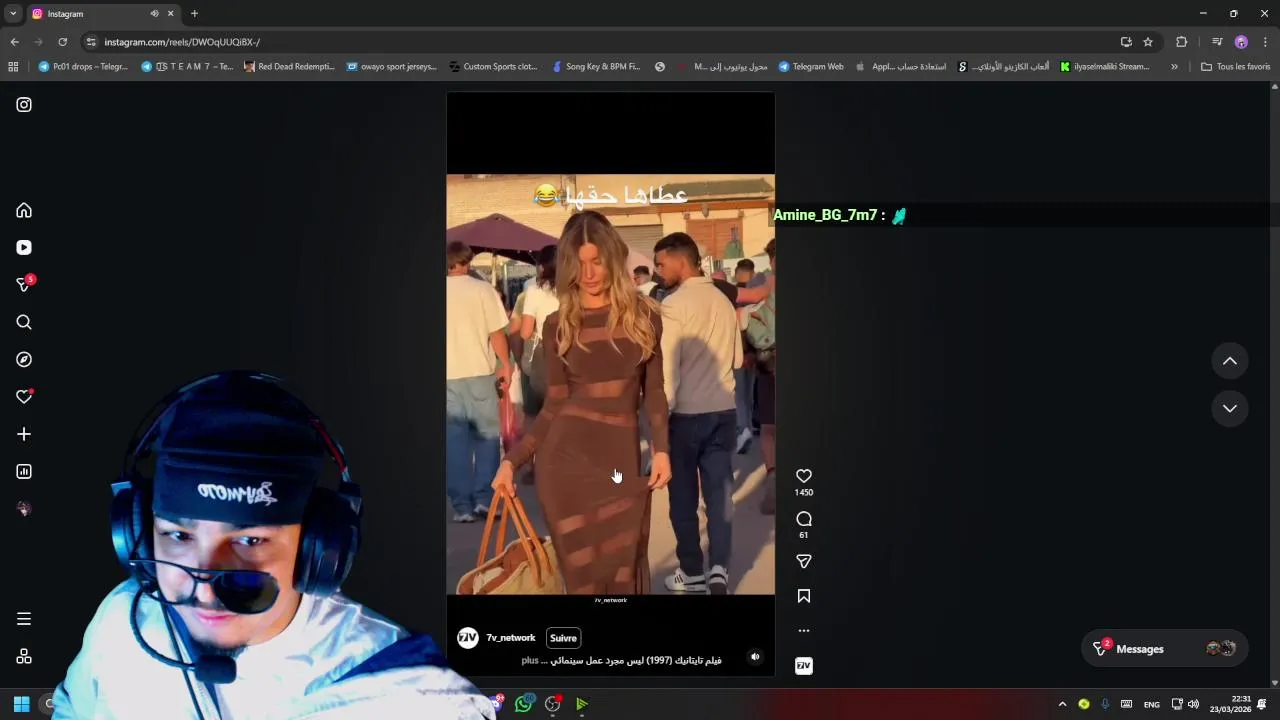Open direct messages icon with badge
The image size is (1280, 720).
25,284
